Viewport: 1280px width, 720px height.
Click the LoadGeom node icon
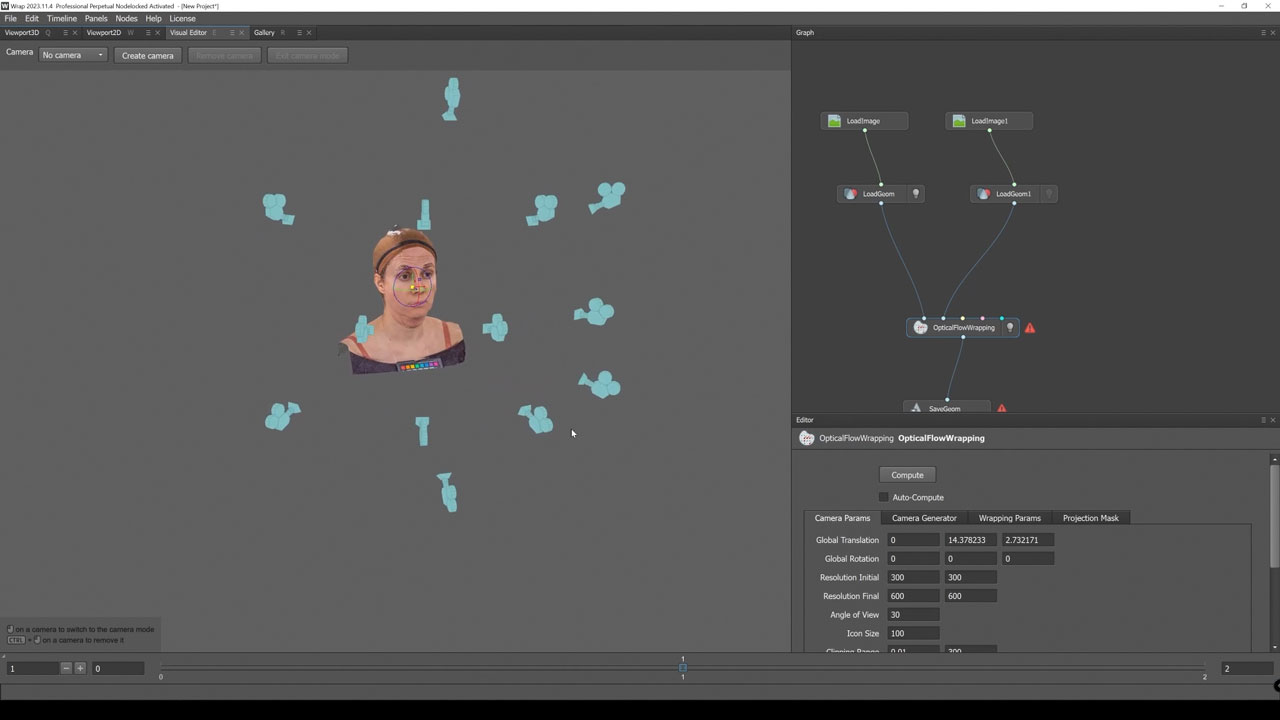coord(850,194)
